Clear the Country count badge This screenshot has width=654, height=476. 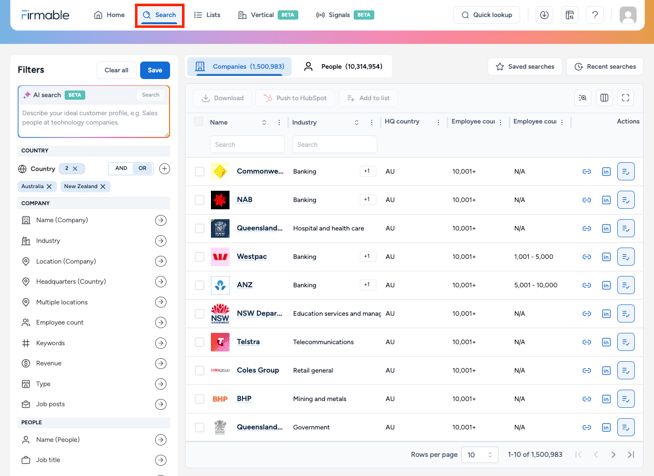[x=75, y=169]
